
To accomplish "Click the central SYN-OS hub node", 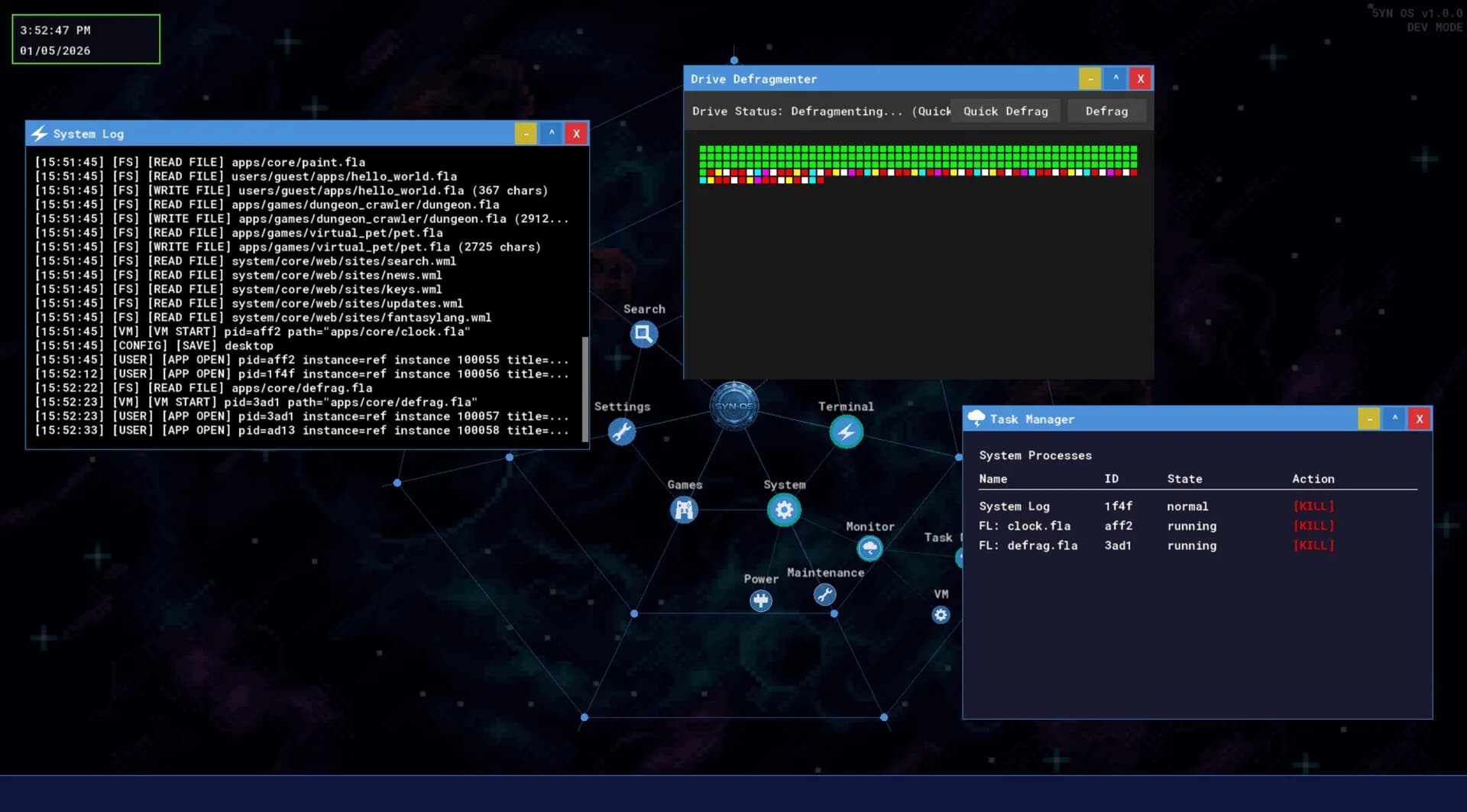I will 734,406.
